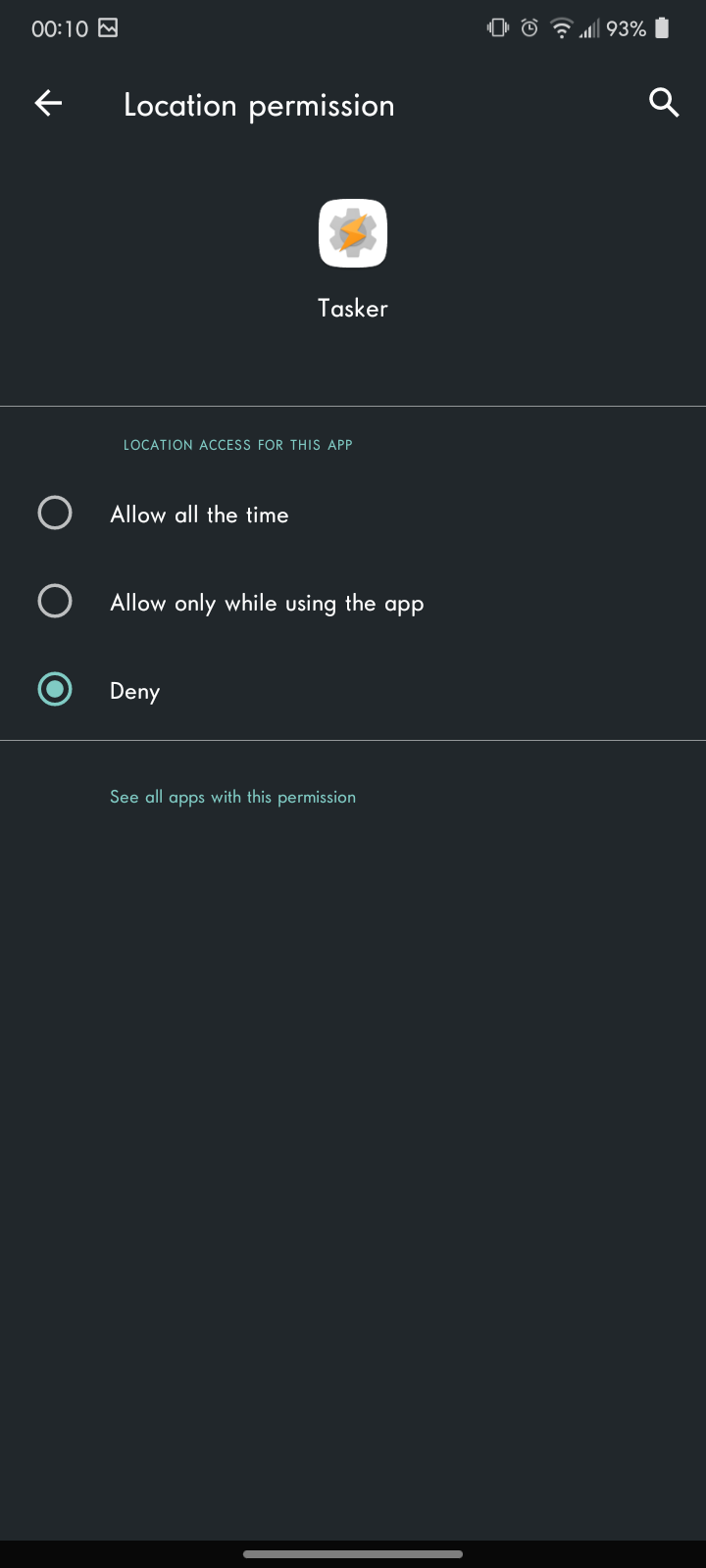706x1568 pixels.
Task: Tap the bottom home gesture bar
Action: 353,1553
